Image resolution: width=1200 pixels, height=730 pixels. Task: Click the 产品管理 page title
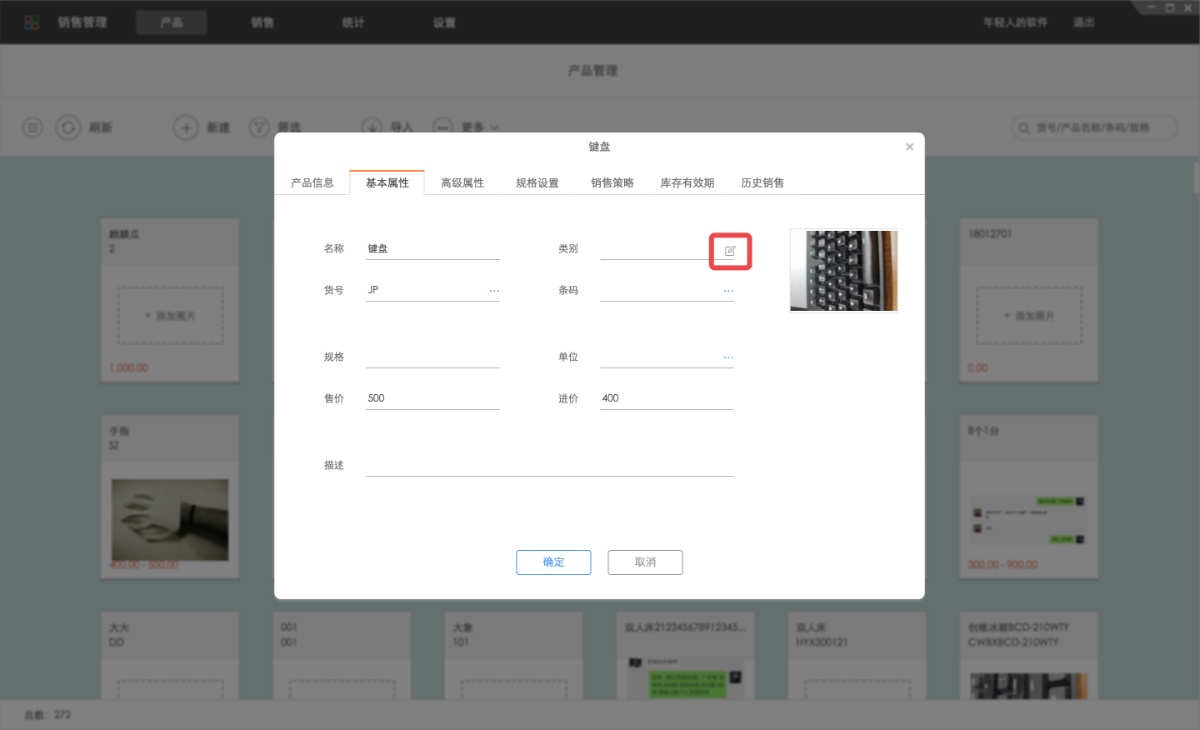[x=593, y=71]
